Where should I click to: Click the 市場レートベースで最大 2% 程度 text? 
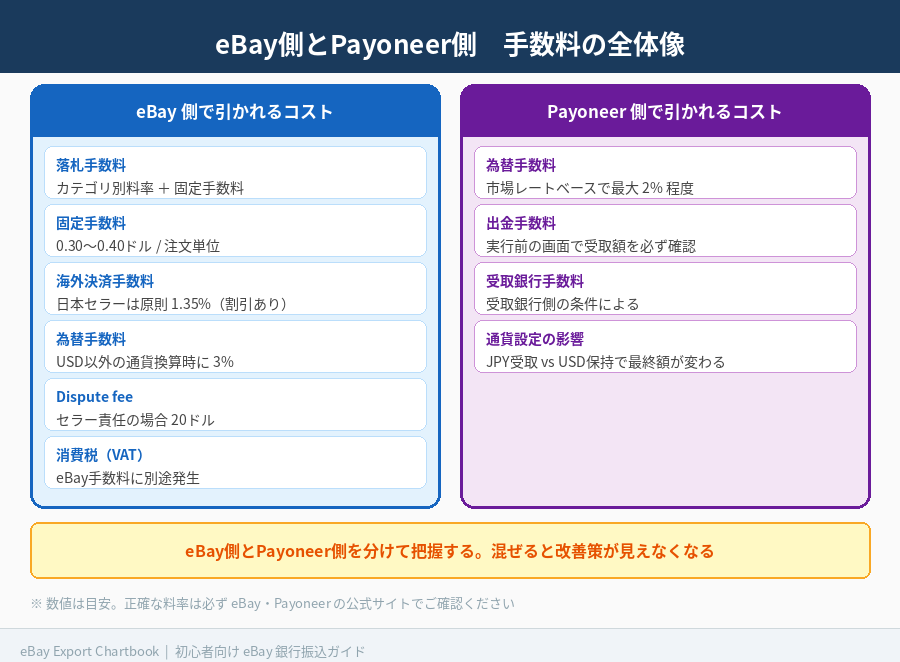pyautogui.click(x=589, y=187)
